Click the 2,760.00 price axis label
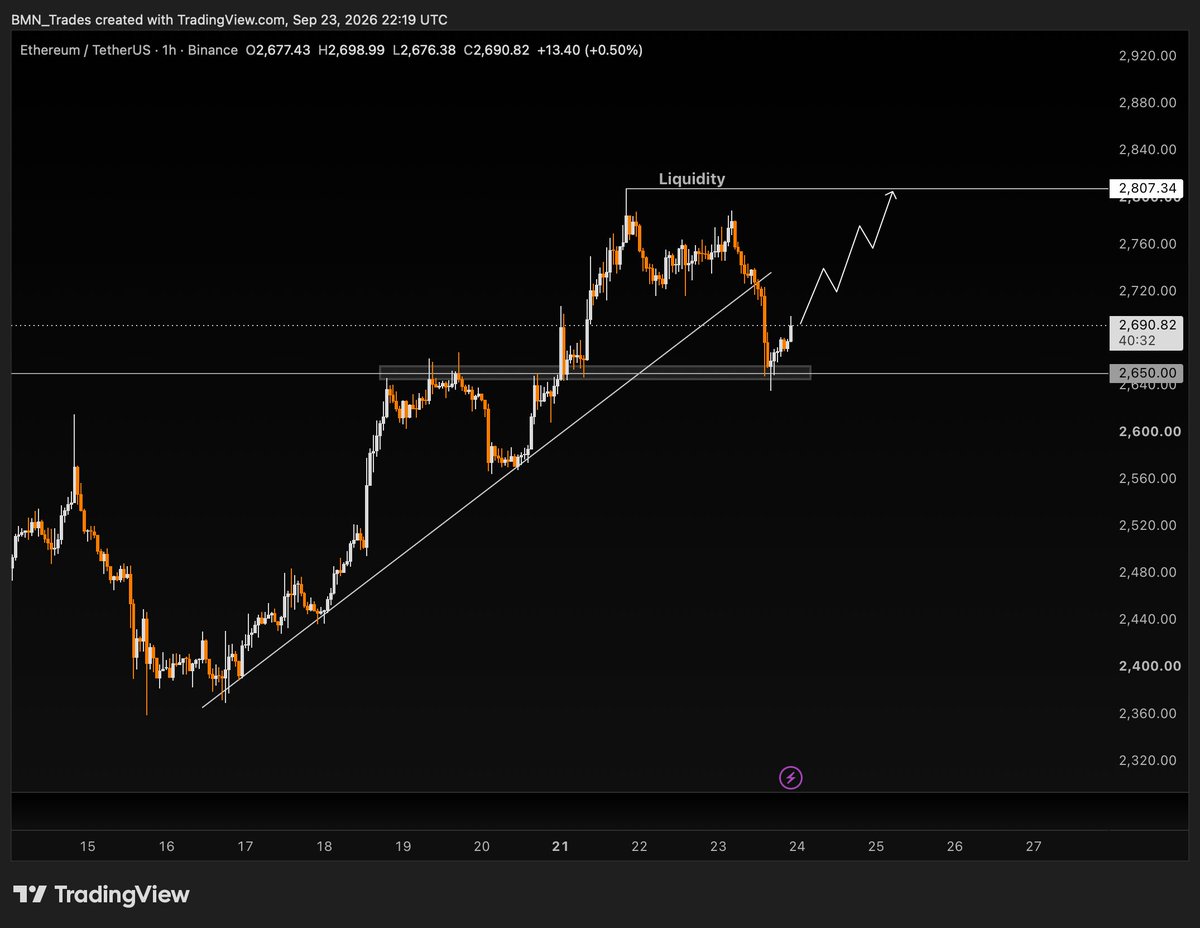The height and width of the screenshot is (928, 1200). point(1147,244)
